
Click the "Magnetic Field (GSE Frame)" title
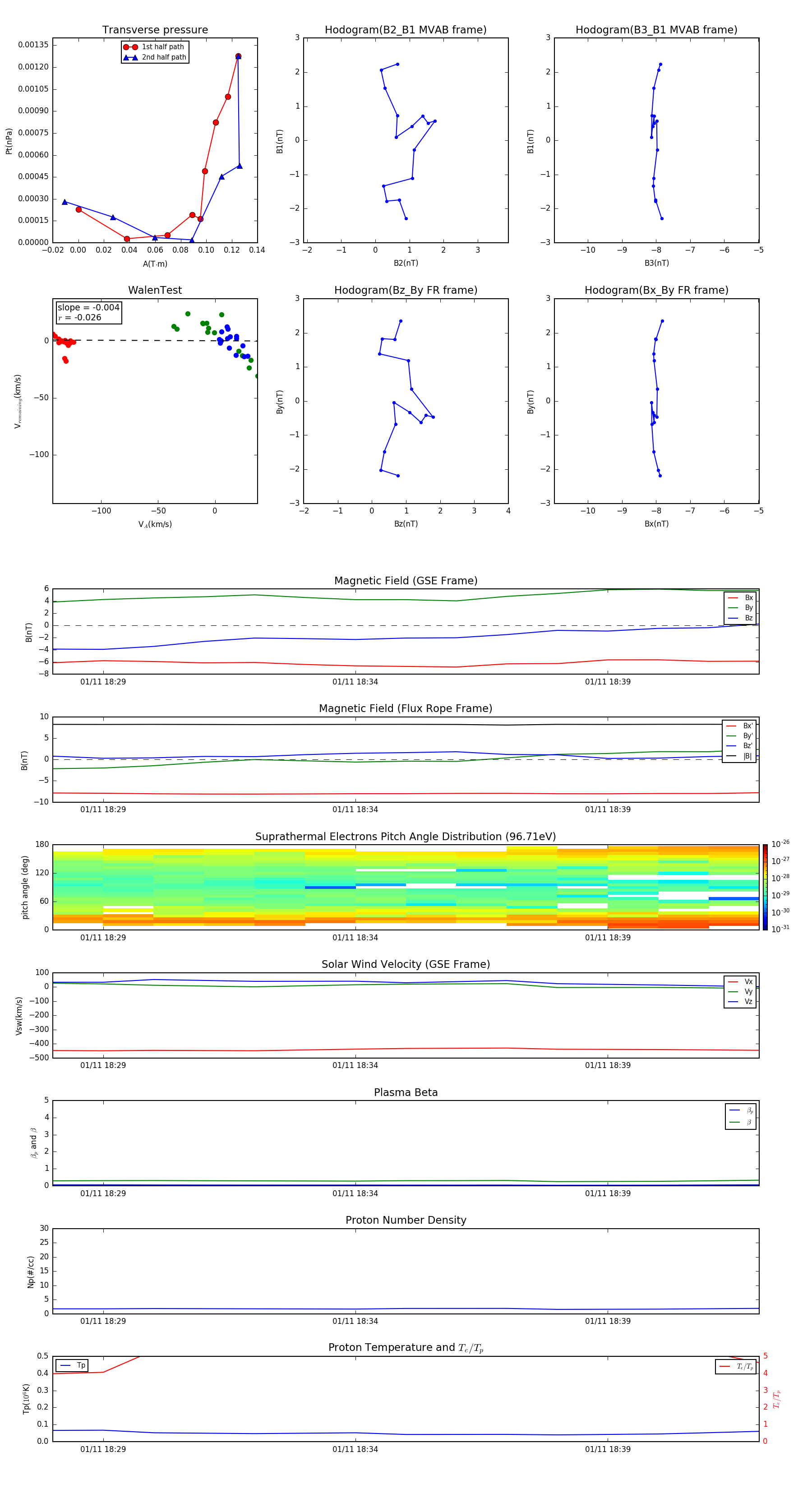[x=406, y=581]
